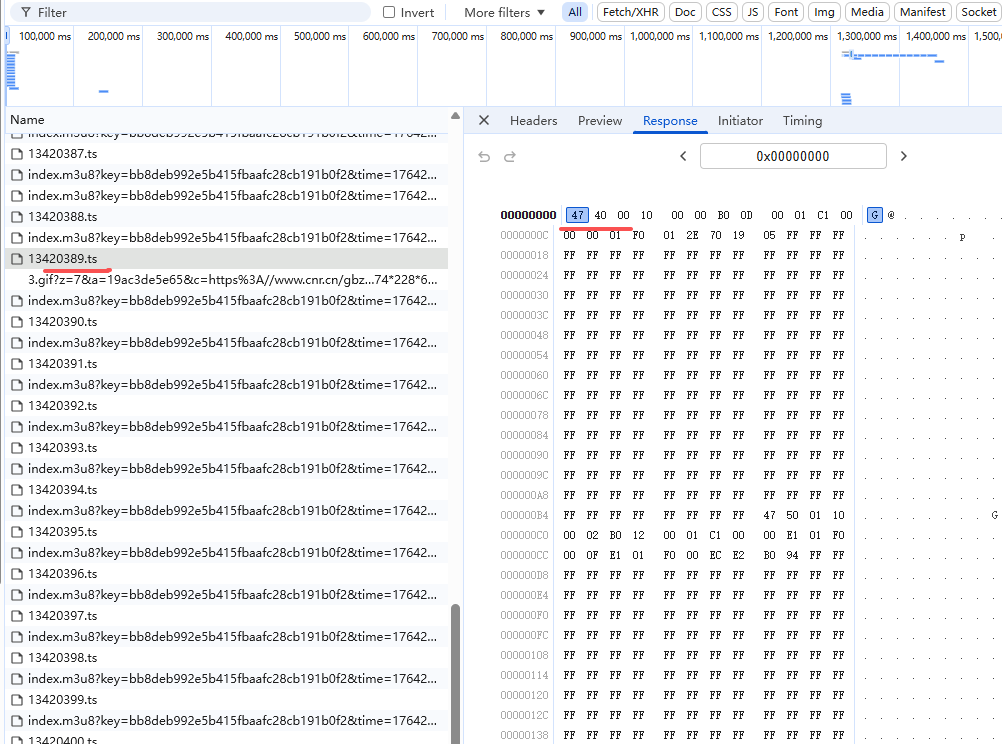Enable the Invert checkbox
The width and height of the screenshot is (1002, 744).
point(390,13)
